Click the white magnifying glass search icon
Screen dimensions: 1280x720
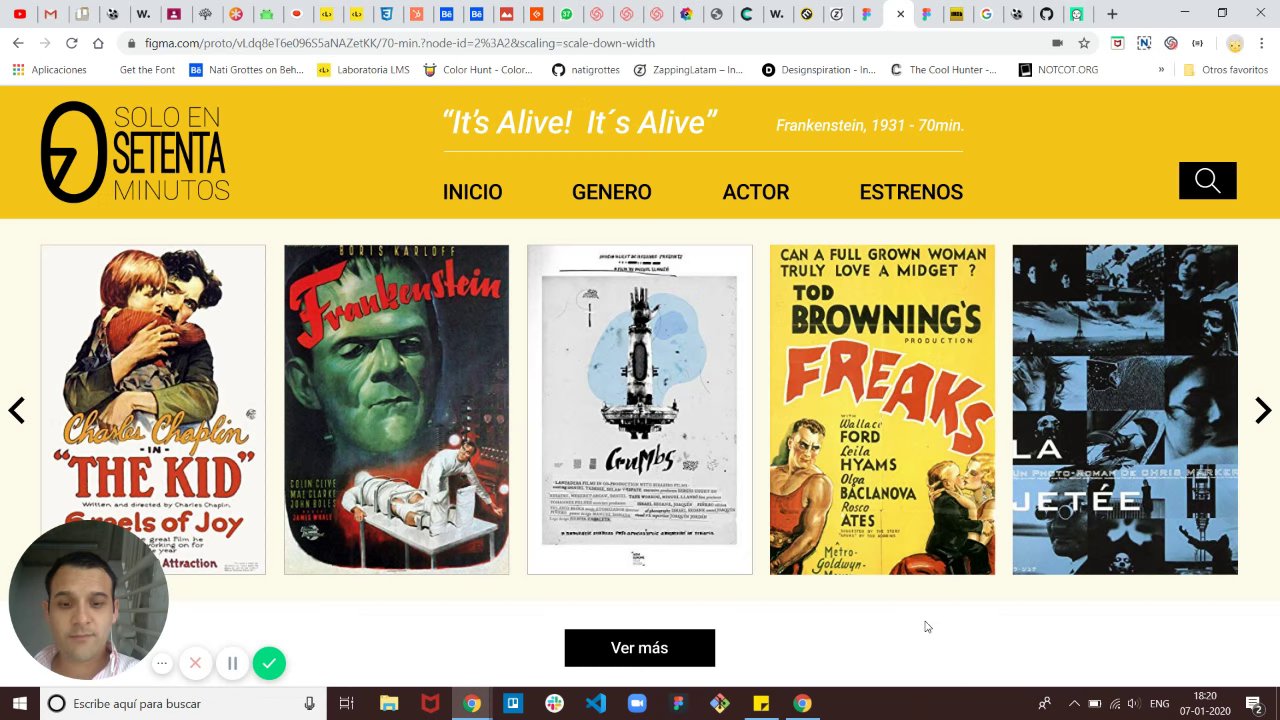tap(1207, 181)
